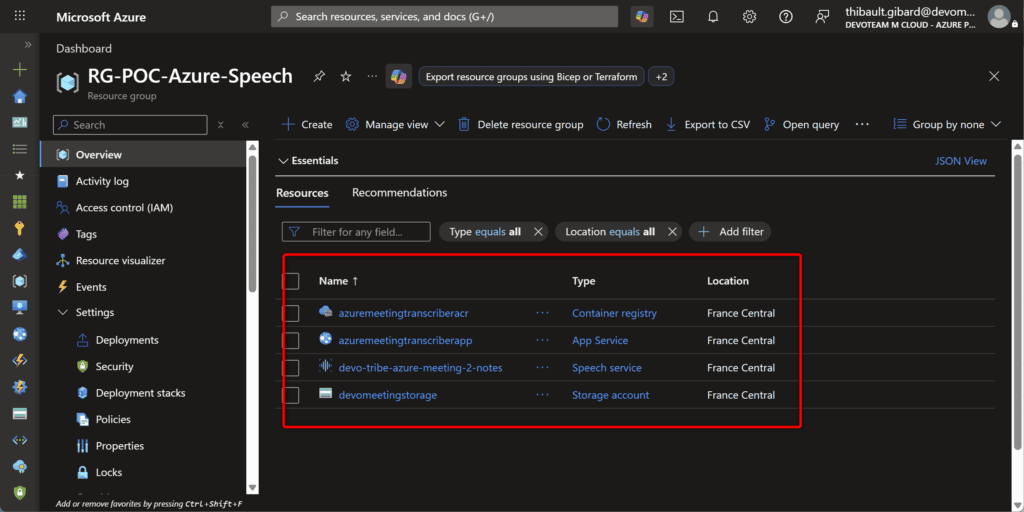Image resolution: width=1024 pixels, height=512 pixels.
Task: Expand the left rail with double chevron
Action: [x=28, y=44]
